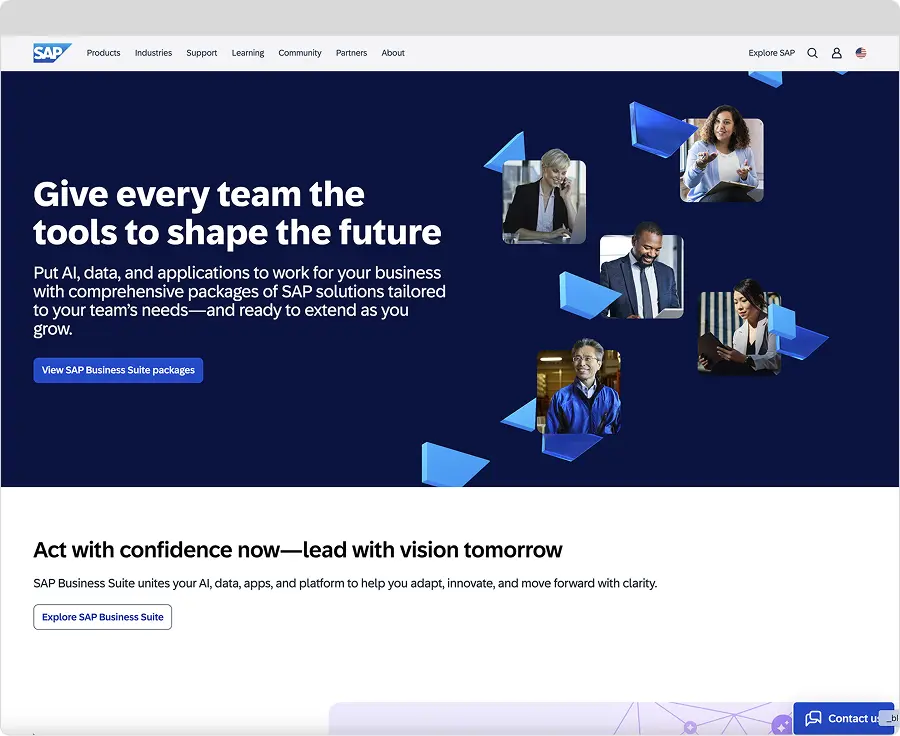Viewport: 900px width, 736px height.
Task: Click View SAP Business Suite packages button
Action: 118,370
